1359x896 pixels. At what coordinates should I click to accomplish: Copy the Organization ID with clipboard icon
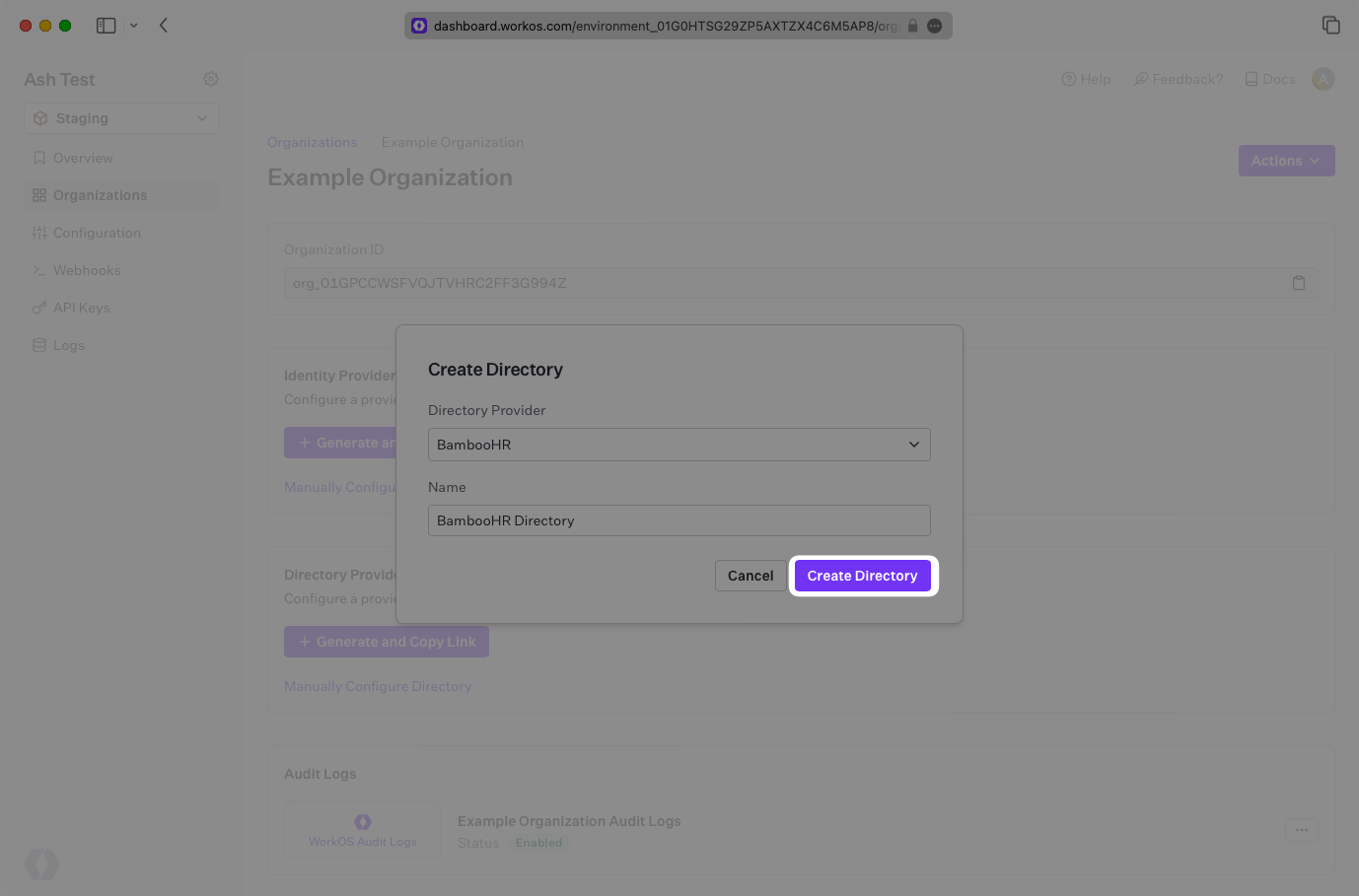click(1298, 283)
